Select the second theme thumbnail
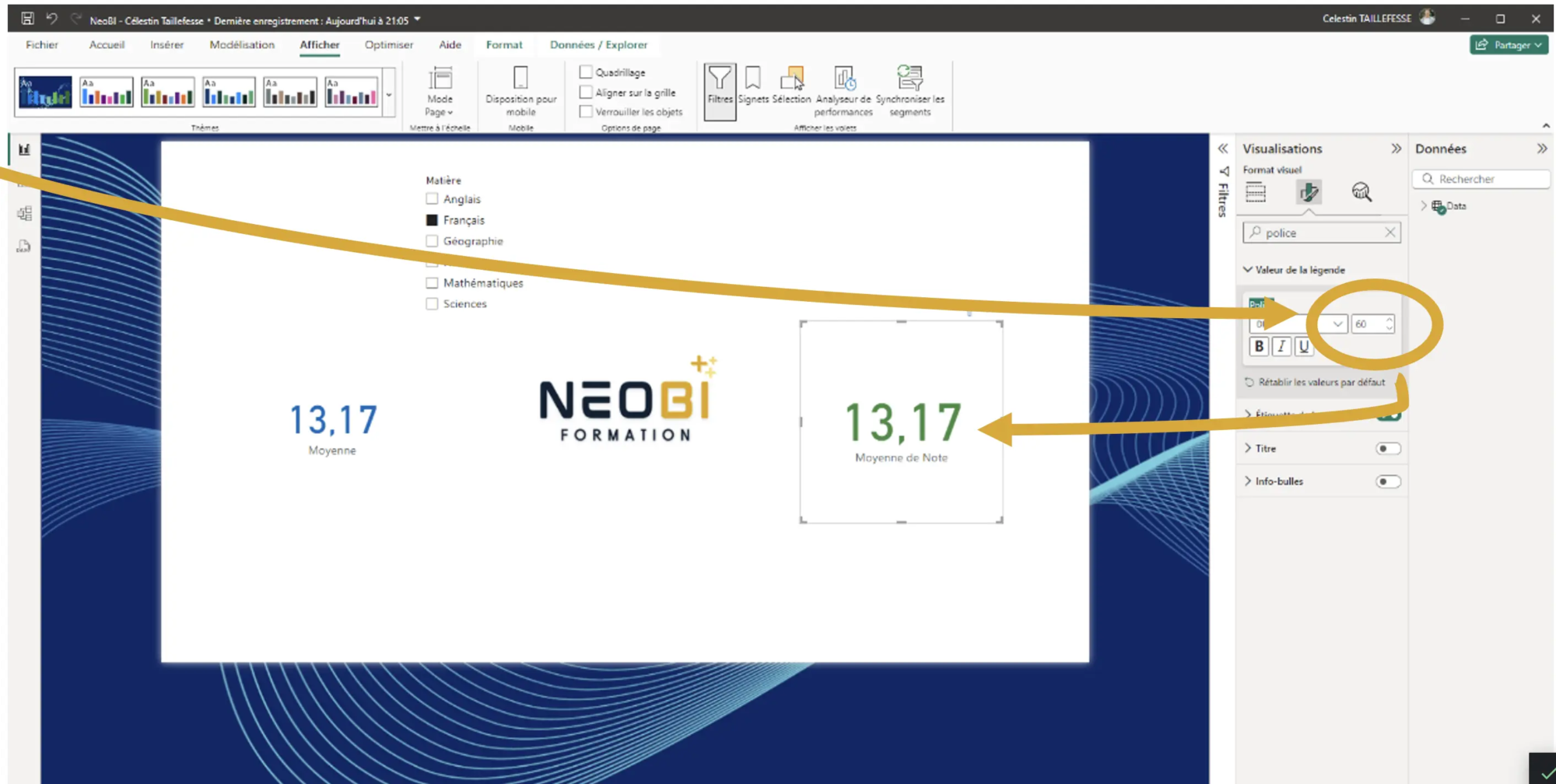 point(106,93)
